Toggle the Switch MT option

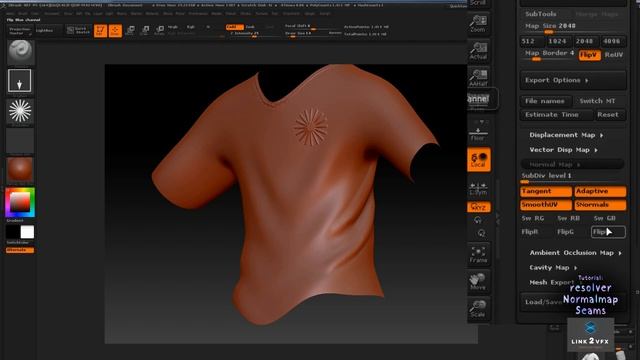click(x=598, y=101)
